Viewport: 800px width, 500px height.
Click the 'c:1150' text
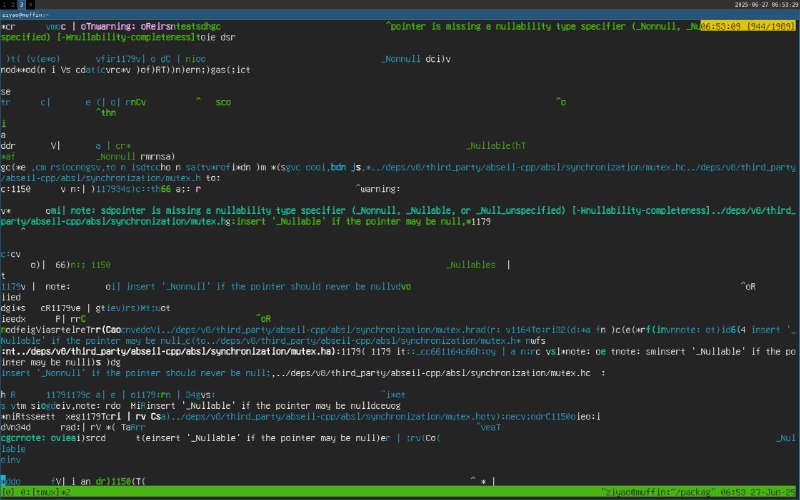pyautogui.click(x=16, y=189)
